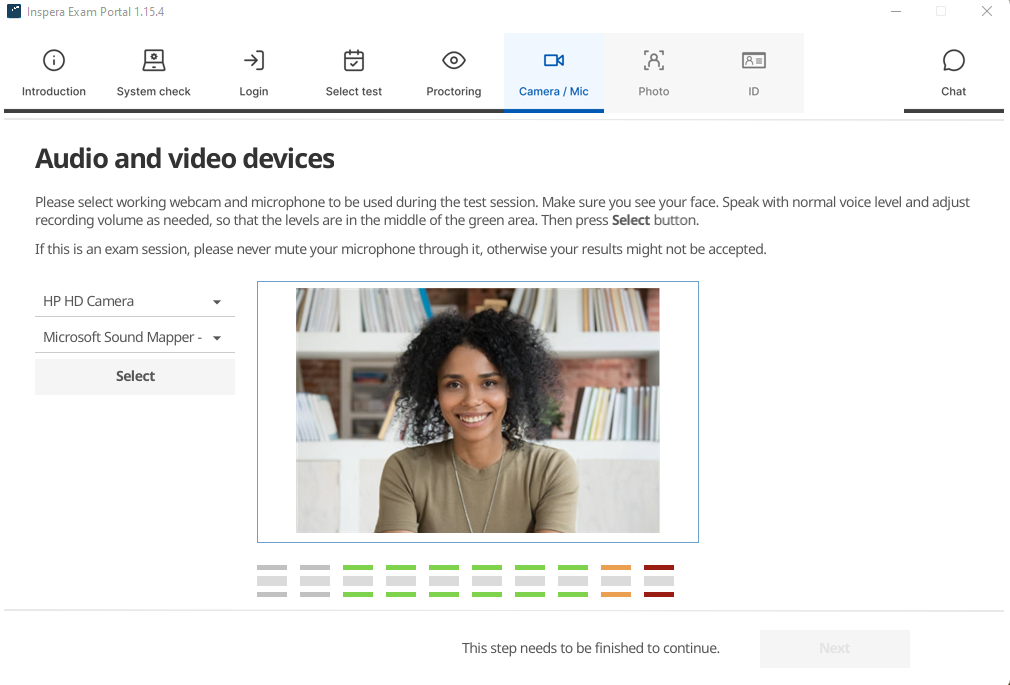This screenshot has height=685, width=1010.
Task: Open the Introduction info icon
Action: click(53, 61)
